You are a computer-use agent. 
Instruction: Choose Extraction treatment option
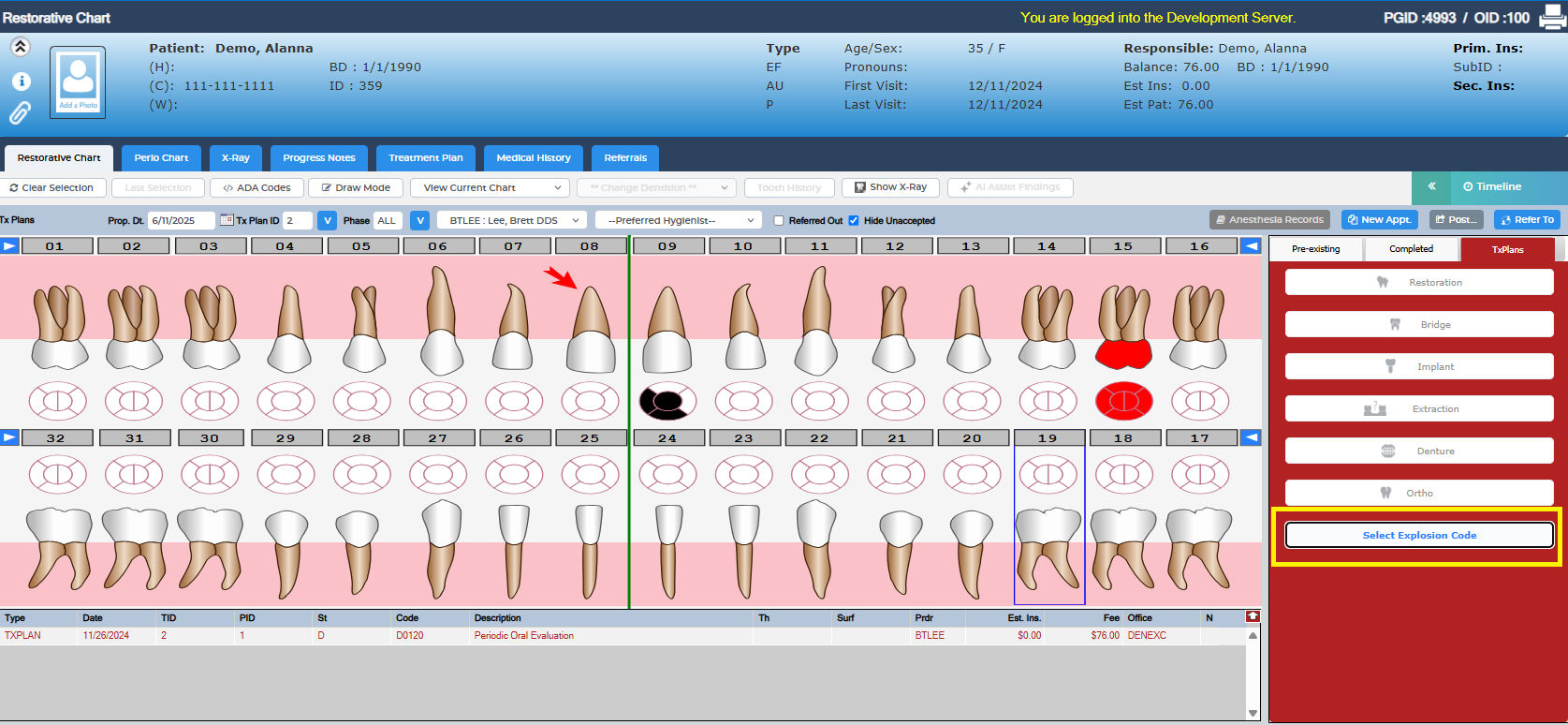point(1419,408)
